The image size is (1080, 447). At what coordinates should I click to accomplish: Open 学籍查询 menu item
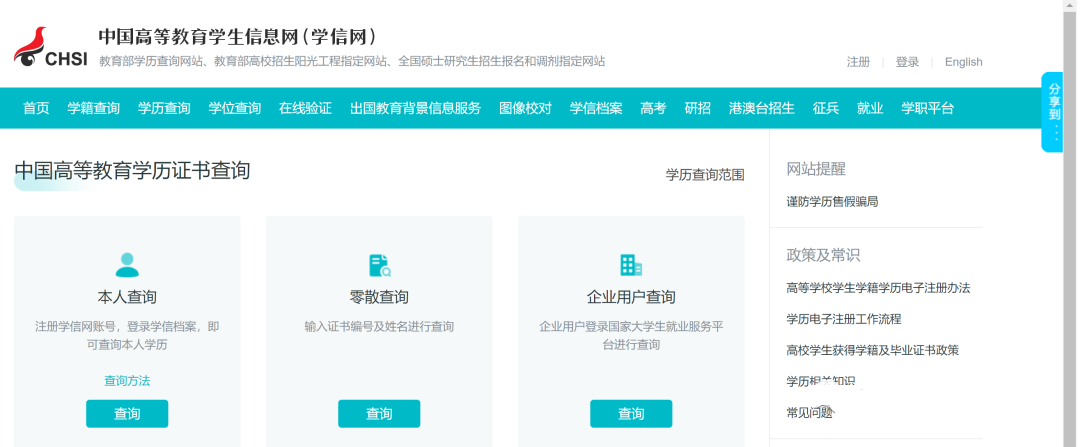94,108
